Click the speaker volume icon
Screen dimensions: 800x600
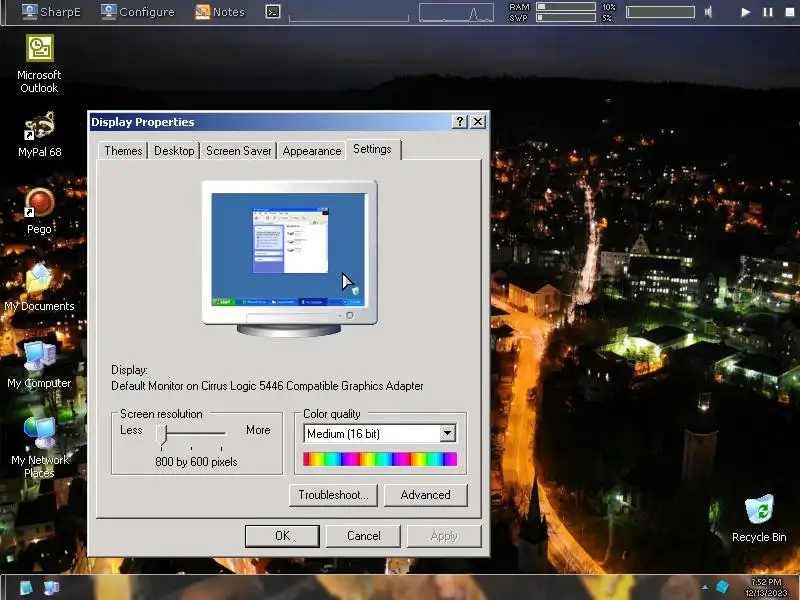pyautogui.click(x=709, y=12)
